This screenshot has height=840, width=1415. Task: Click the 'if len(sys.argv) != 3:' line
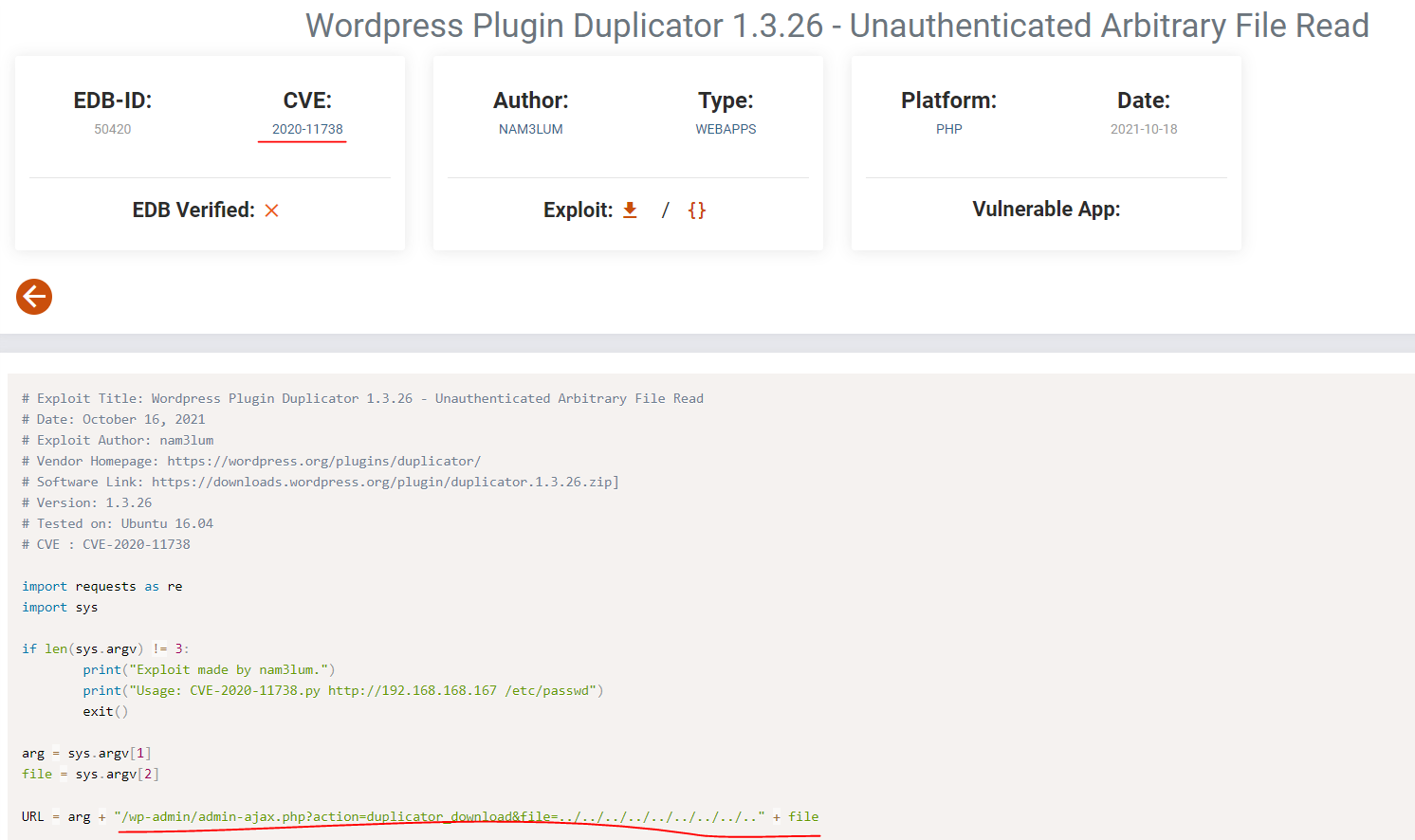pos(106,648)
